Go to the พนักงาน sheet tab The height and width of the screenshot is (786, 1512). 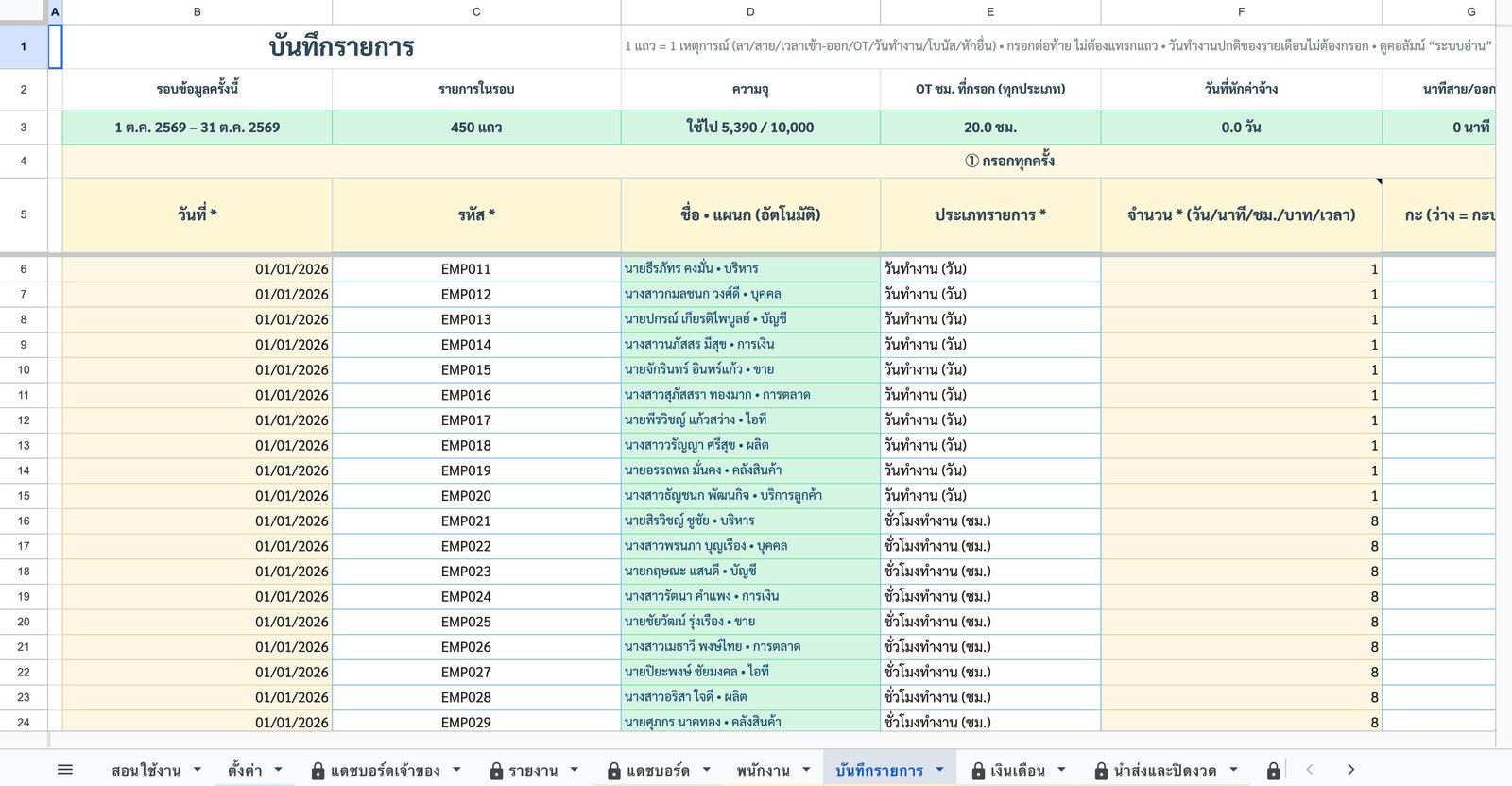coord(764,770)
